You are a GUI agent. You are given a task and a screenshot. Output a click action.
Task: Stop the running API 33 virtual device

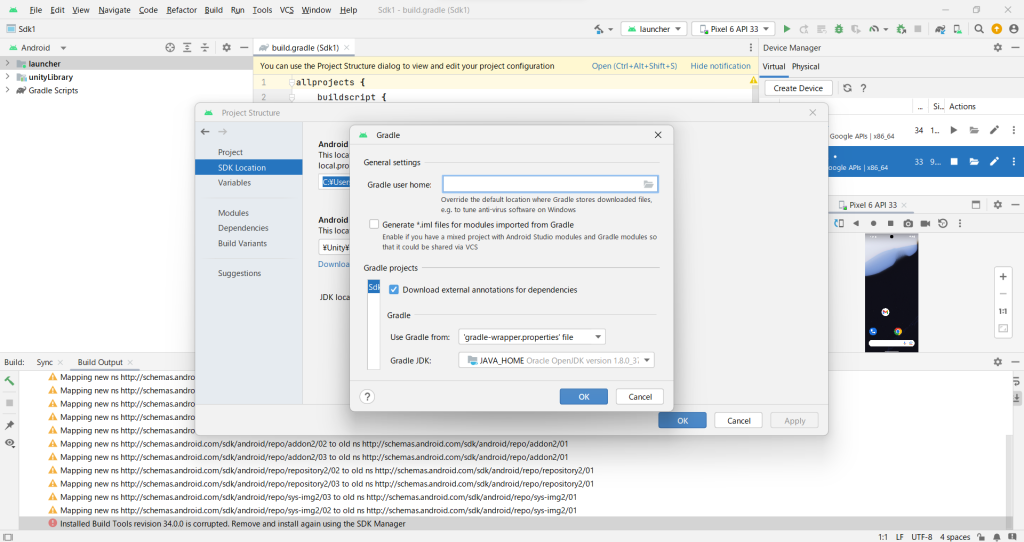tap(953, 161)
